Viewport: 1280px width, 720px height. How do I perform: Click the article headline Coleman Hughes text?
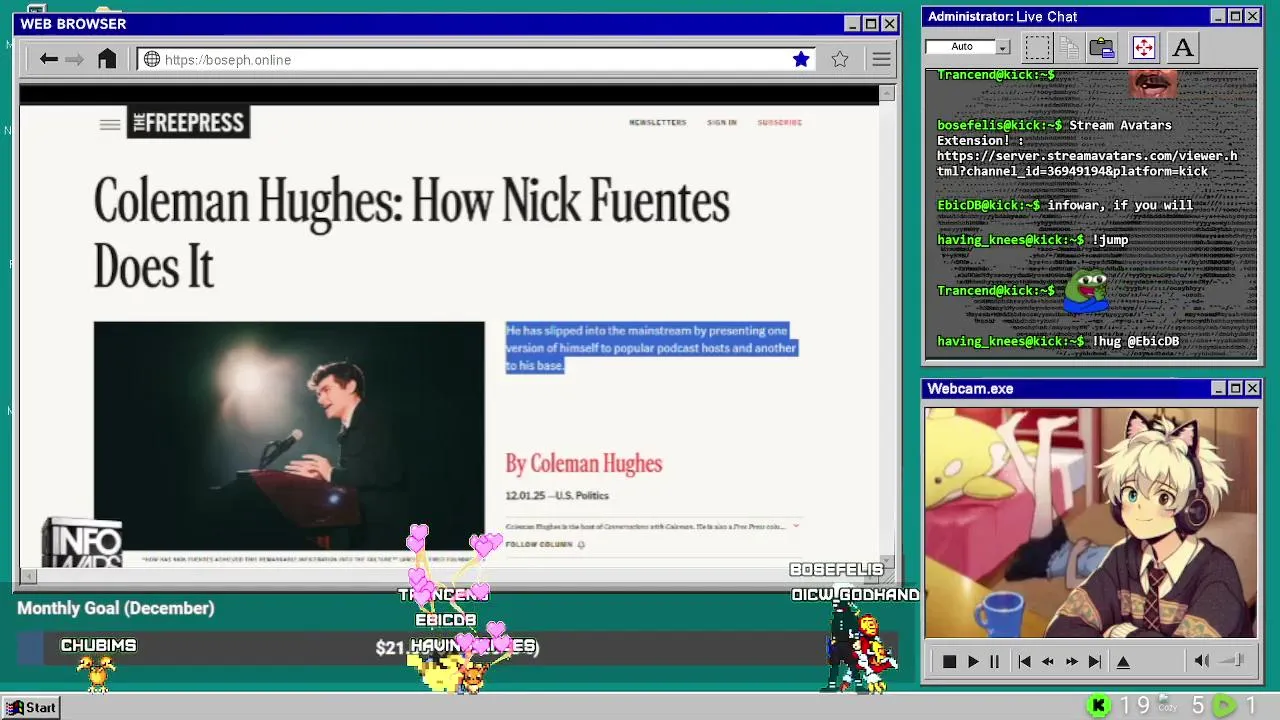pyautogui.click(x=411, y=235)
